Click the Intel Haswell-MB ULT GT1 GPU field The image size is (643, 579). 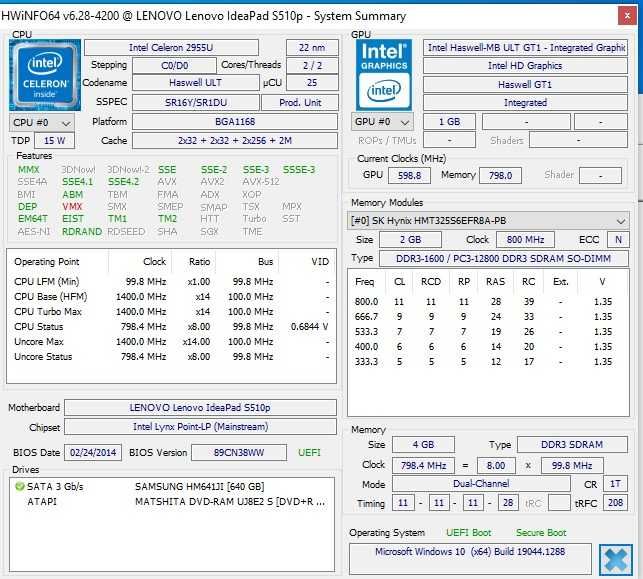[x=525, y=48]
